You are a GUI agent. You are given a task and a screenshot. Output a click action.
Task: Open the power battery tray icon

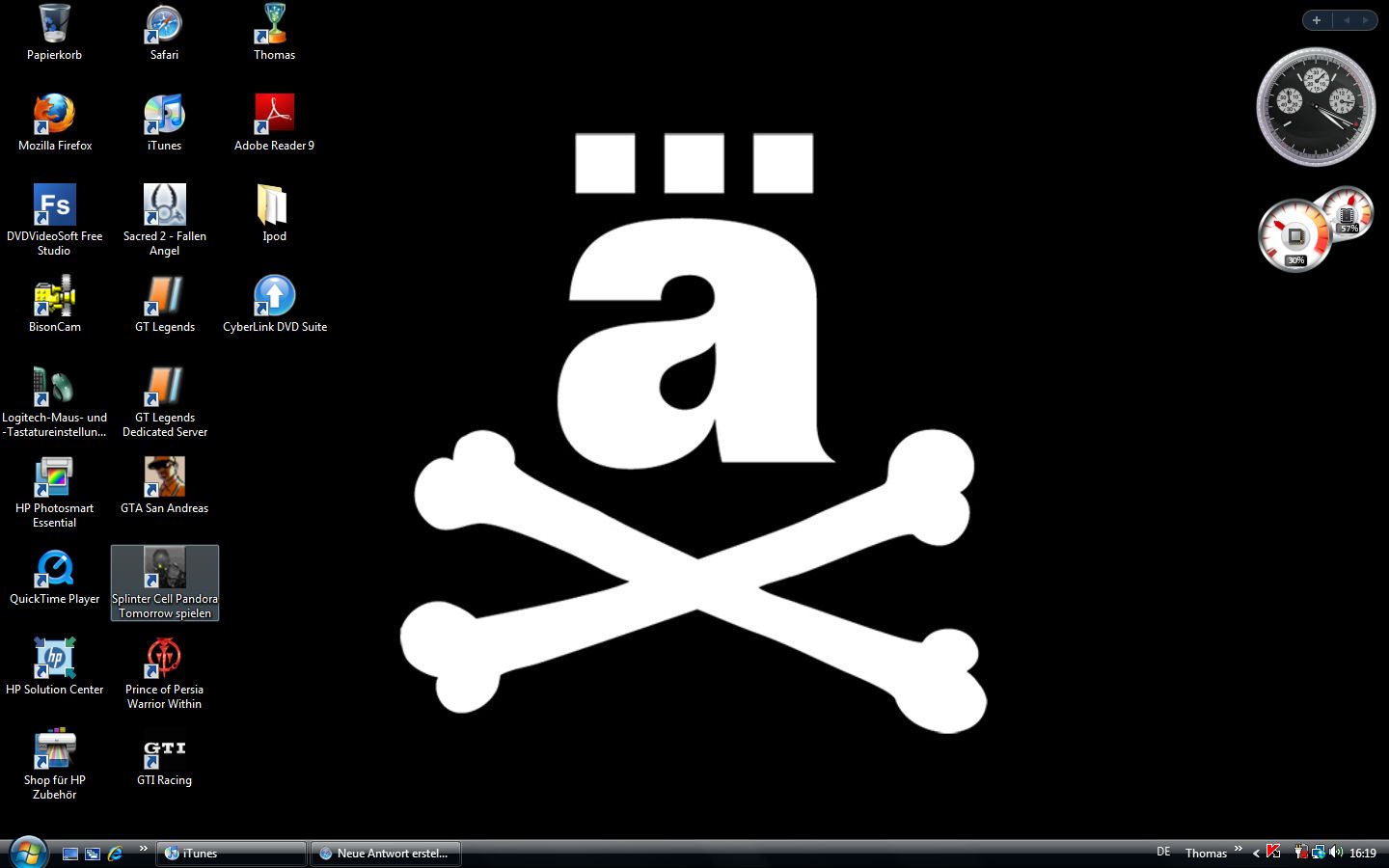(x=1301, y=853)
